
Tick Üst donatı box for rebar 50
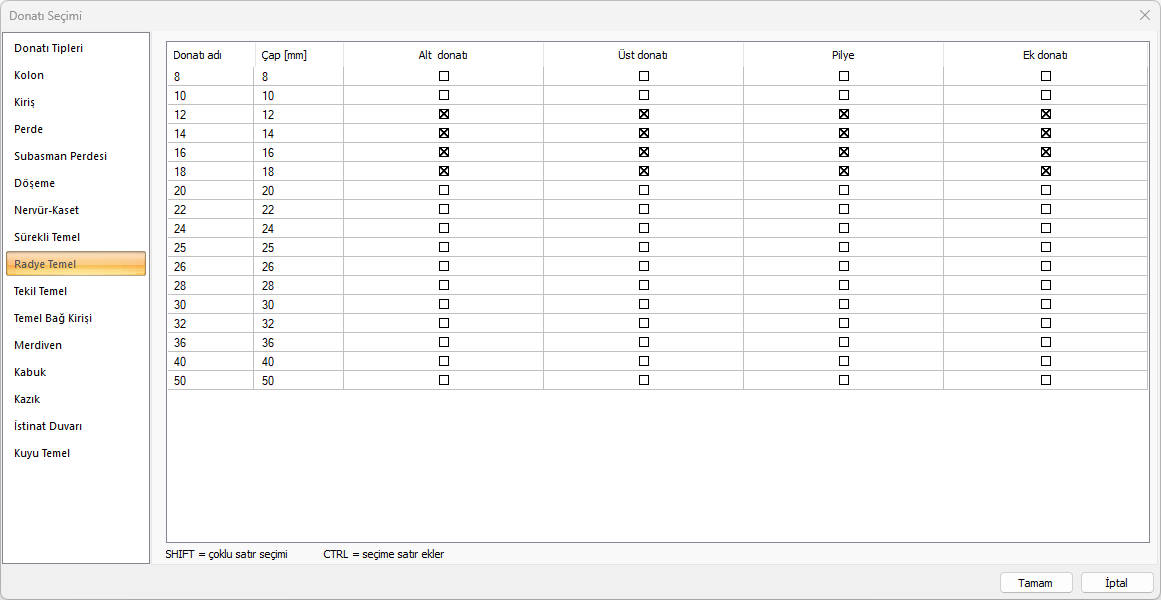644,380
